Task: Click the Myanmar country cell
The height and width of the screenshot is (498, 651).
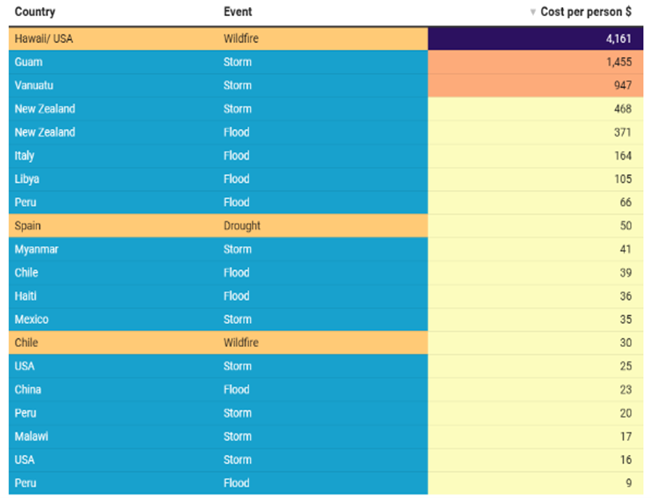Action: (x=115, y=249)
